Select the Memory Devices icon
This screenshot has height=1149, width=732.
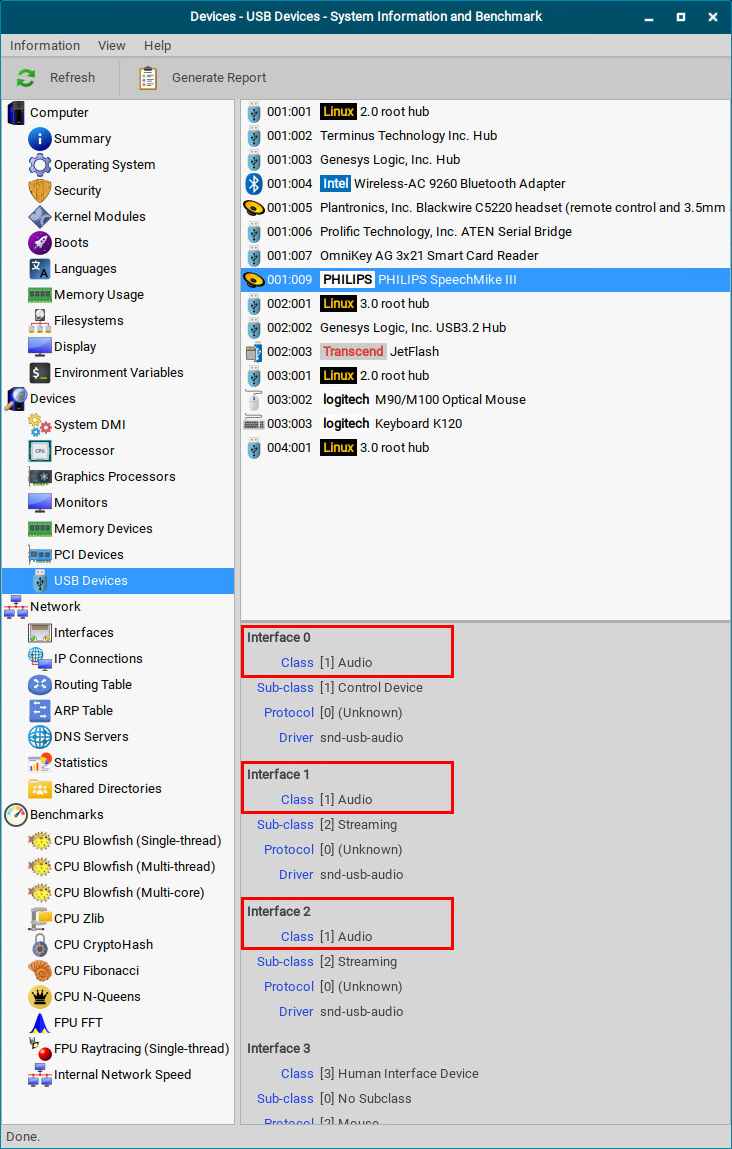tap(40, 528)
